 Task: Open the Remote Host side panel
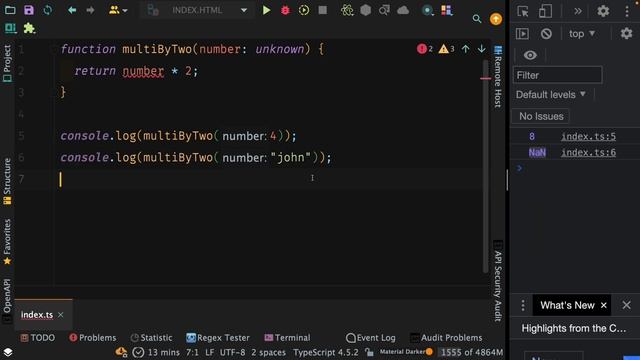tap(498, 77)
